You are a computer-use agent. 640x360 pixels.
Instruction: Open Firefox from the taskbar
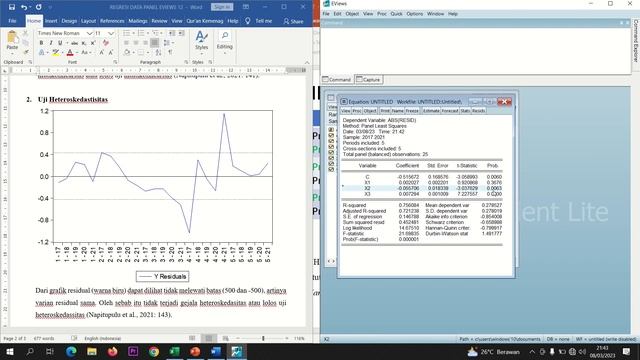pyautogui.click(x=113, y=351)
